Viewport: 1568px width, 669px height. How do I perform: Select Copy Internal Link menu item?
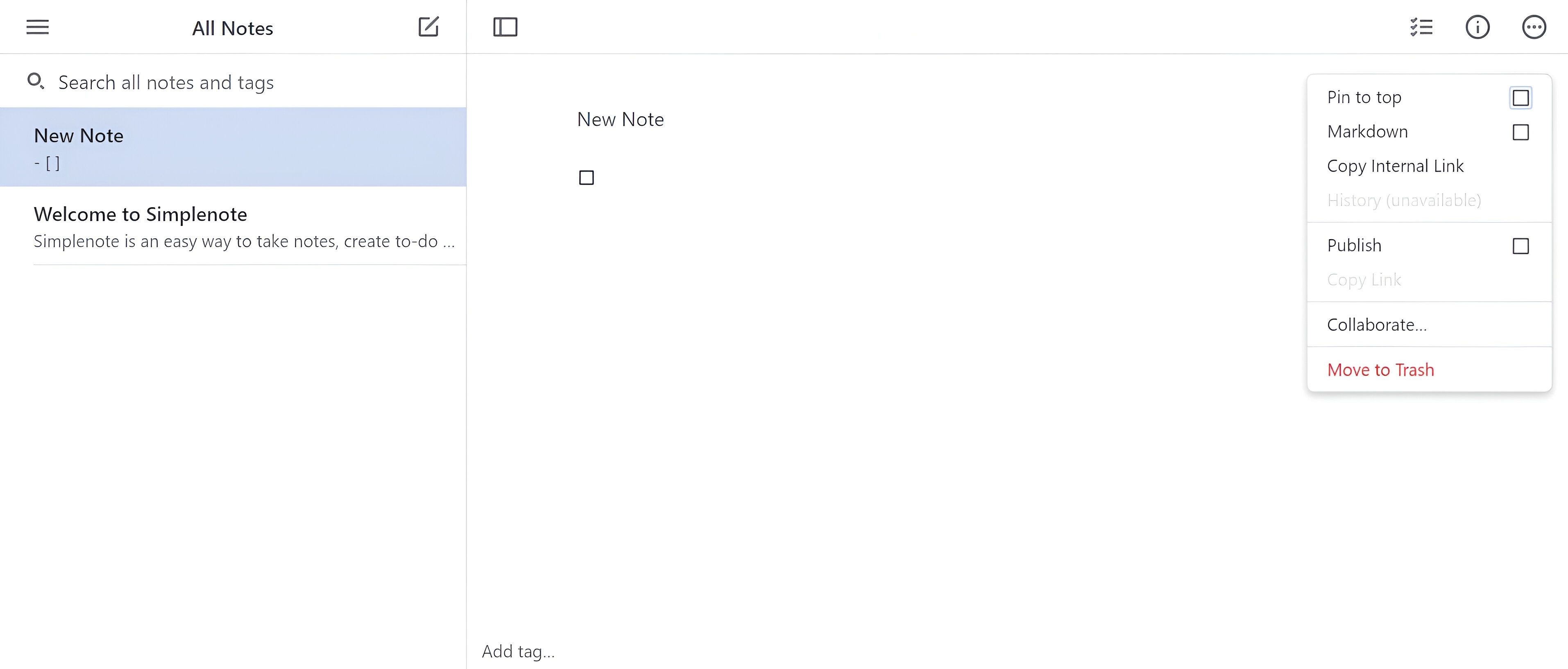coord(1429,166)
